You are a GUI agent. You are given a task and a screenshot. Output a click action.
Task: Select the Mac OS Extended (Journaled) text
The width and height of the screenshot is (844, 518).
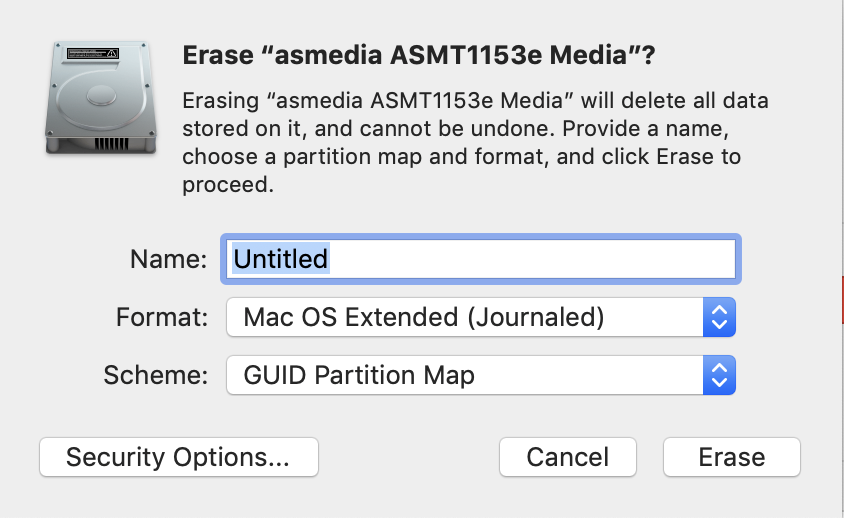pyautogui.click(x=424, y=318)
